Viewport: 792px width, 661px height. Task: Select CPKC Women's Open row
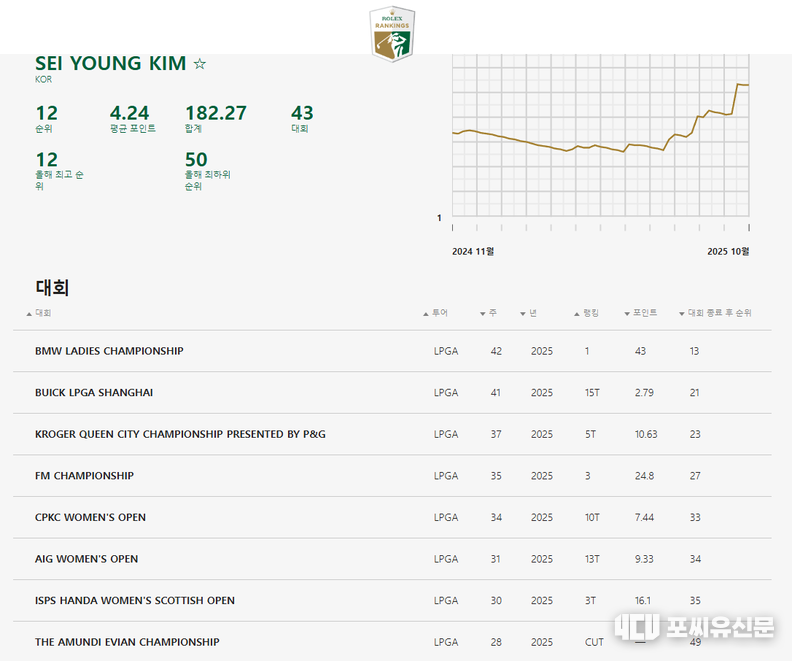tap(90, 518)
